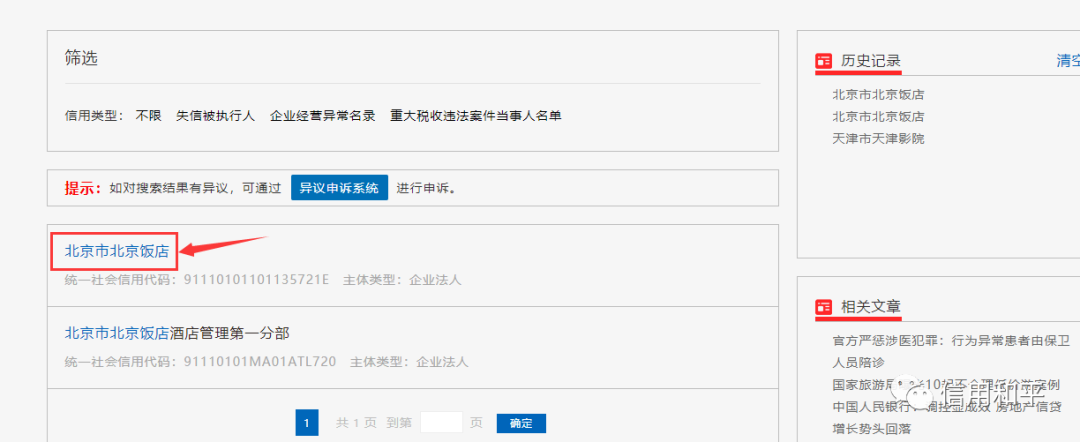Screen dimensions: 1080x442
Task: Open the 中国人民银行 related article
Action: [947, 417]
